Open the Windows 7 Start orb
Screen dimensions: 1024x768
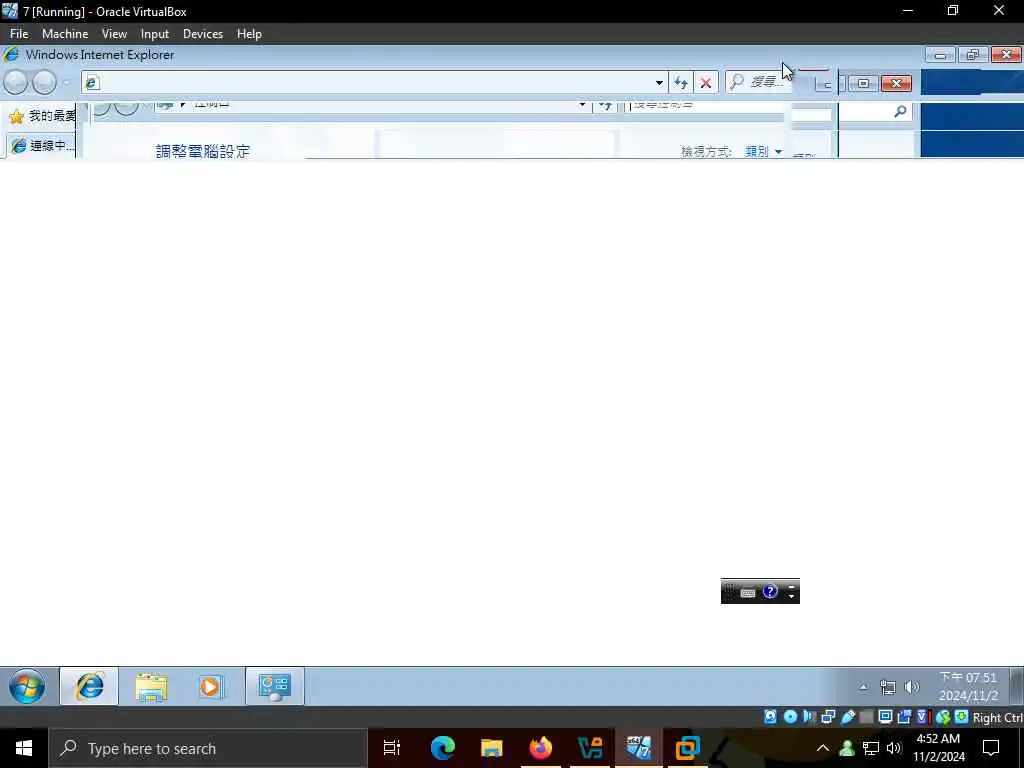(27, 686)
